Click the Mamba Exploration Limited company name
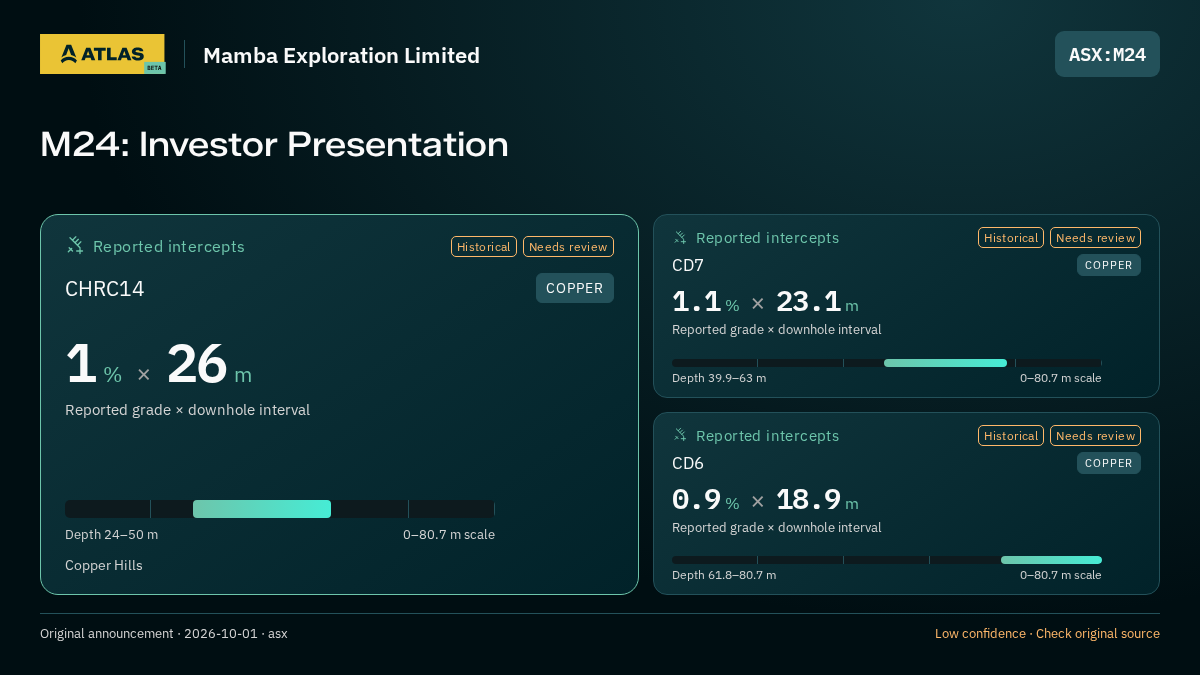The height and width of the screenshot is (675, 1200). (342, 55)
